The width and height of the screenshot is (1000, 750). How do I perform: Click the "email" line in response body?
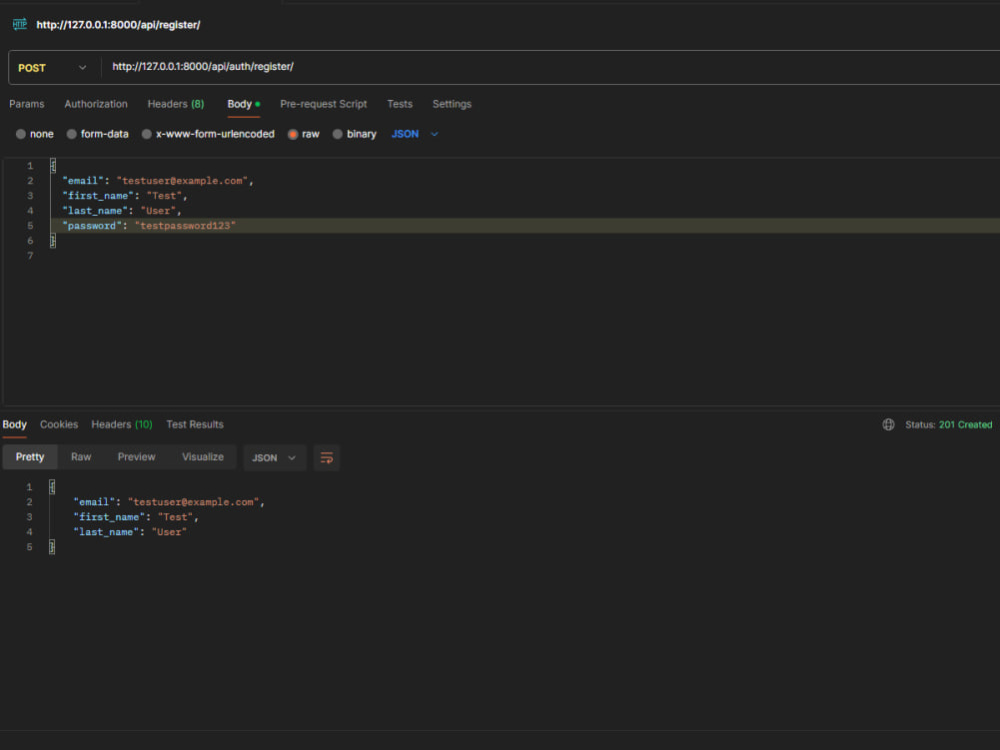point(169,503)
